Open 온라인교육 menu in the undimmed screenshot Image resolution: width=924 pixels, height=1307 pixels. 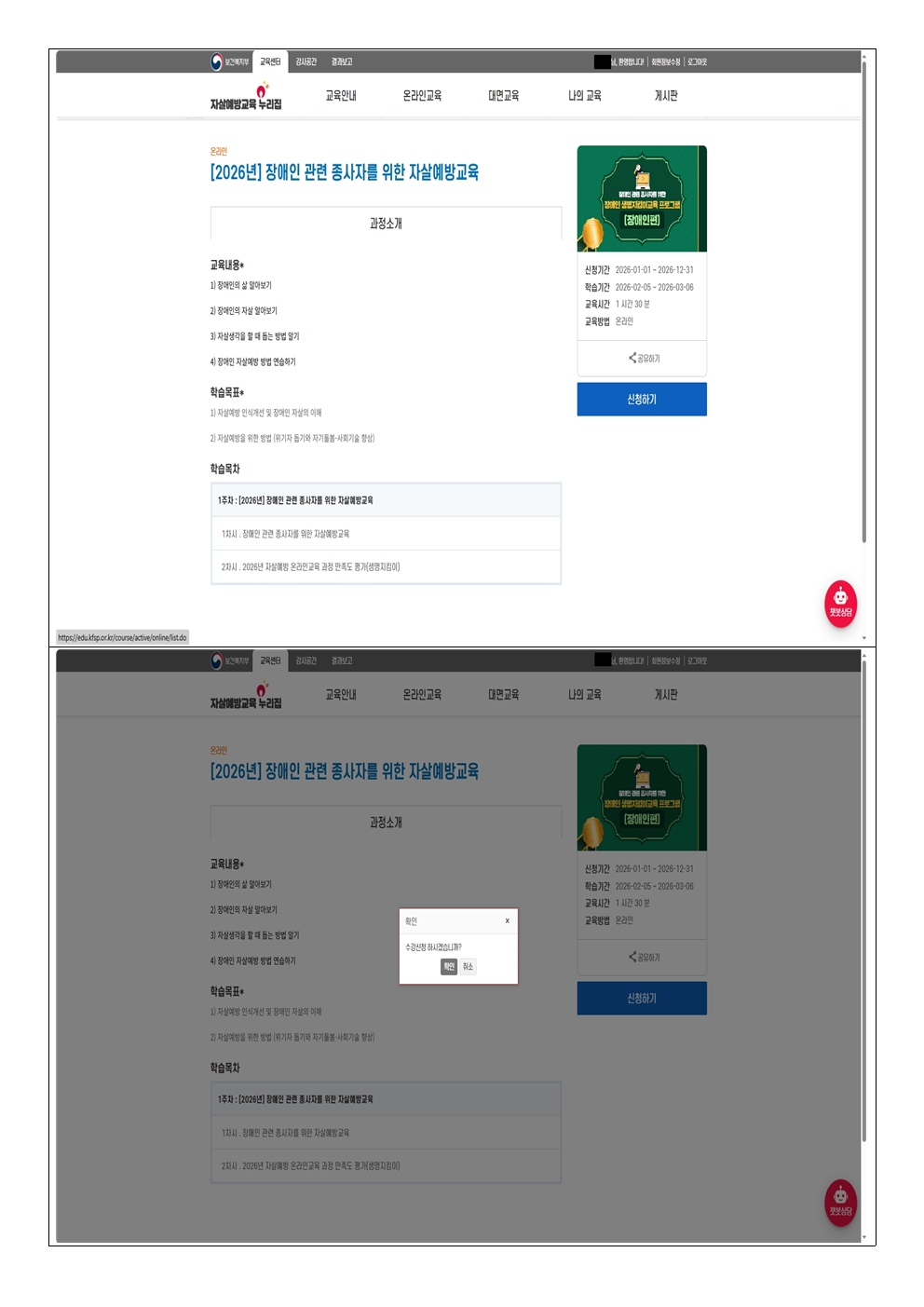coord(422,96)
